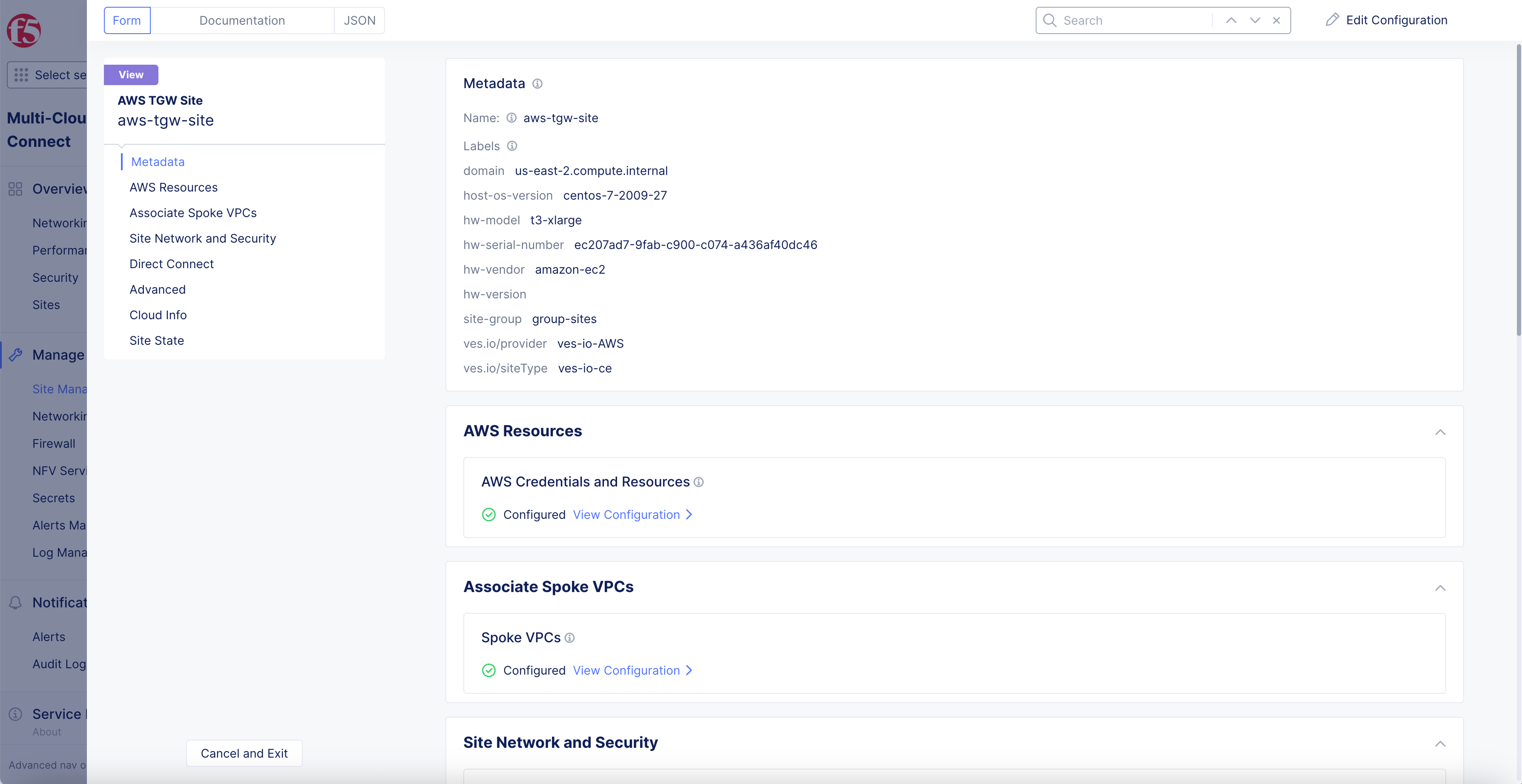
Task: Go to next search result arrow
Action: pyautogui.click(x=1255, y=21)
